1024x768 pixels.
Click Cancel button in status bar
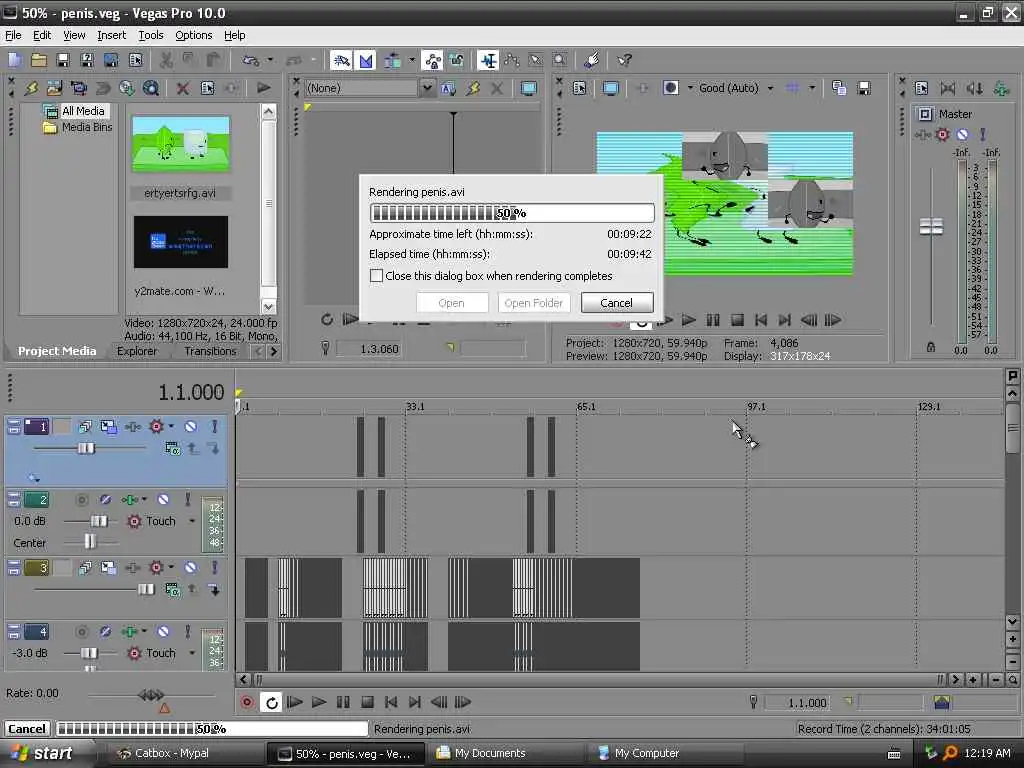point(27,729)
